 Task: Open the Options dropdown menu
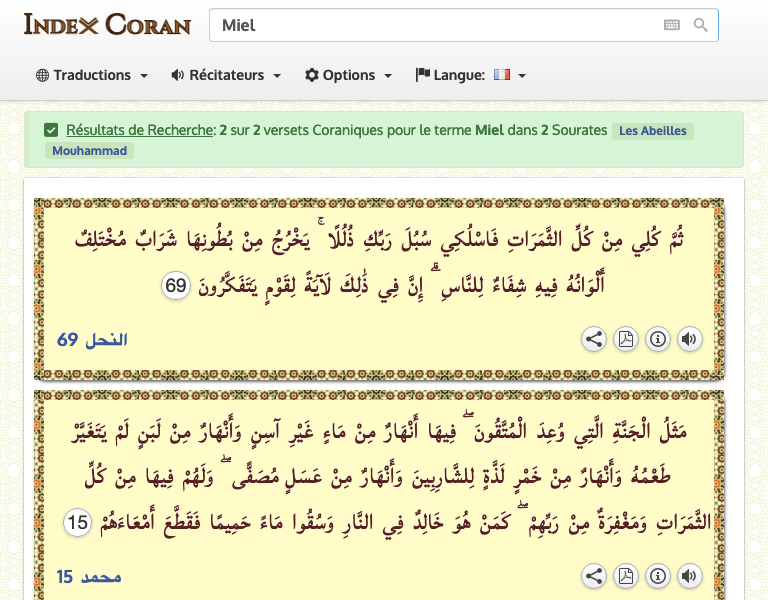pyautogui.click(x=348, y=75)
